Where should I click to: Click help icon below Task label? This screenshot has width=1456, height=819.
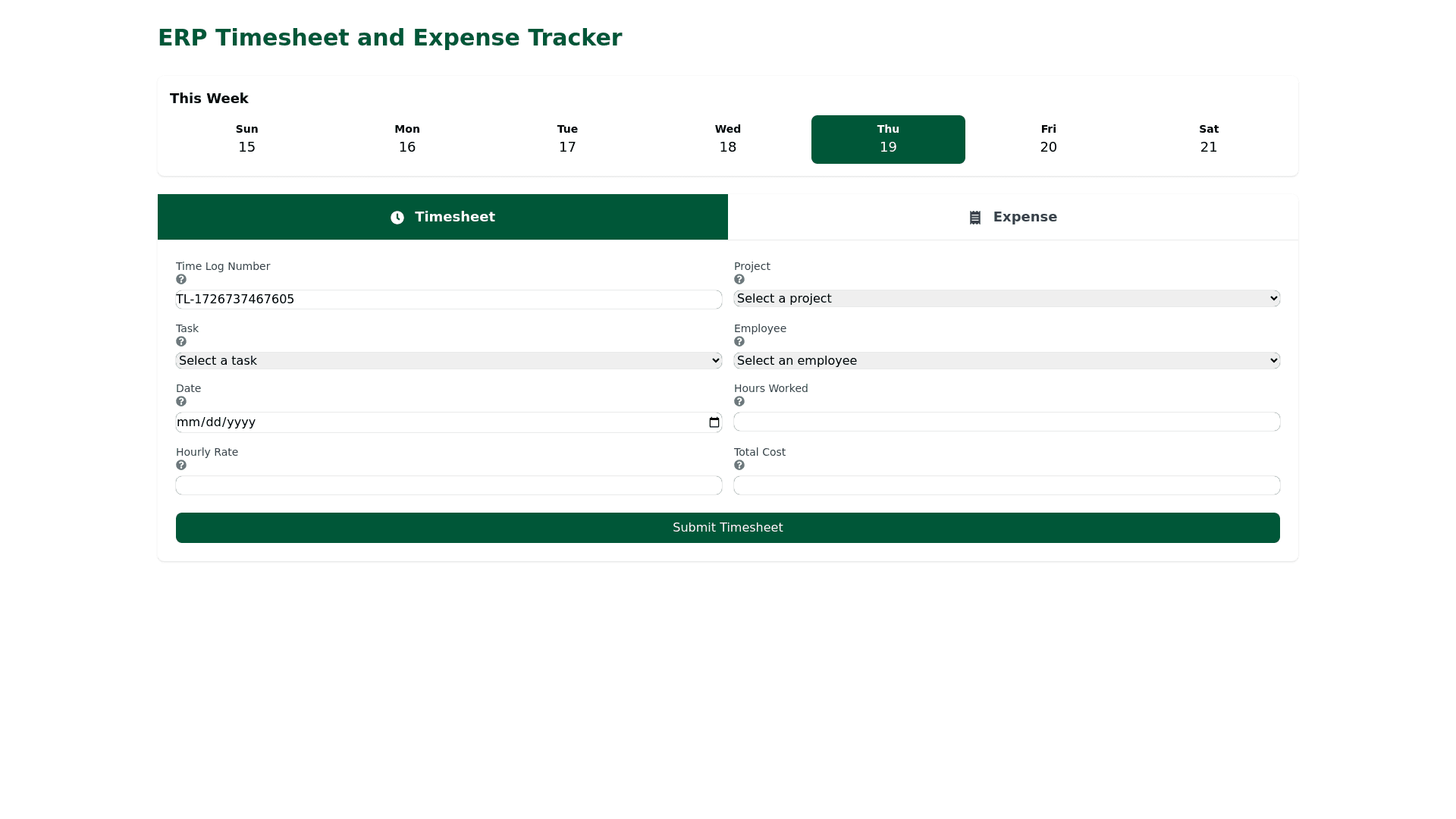click(x=181, y=342)
